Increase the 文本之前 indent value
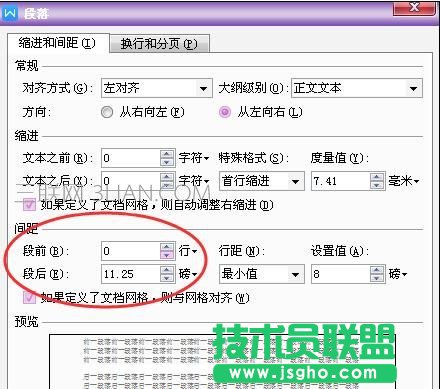440x389 pixels. click(x=167, y=154)
